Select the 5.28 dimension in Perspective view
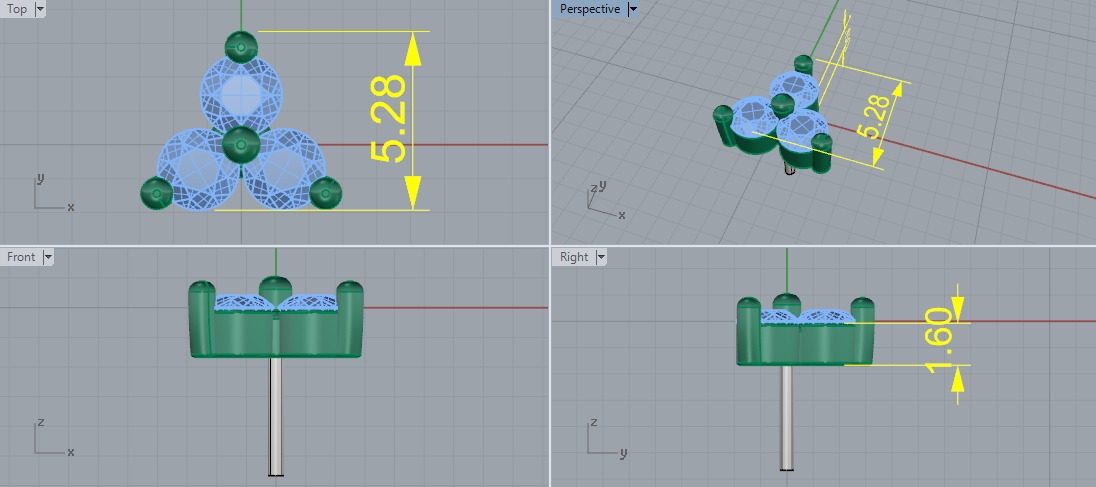Image resolution: width=1096 pixels, height=487 pixels. pos(874,117)
